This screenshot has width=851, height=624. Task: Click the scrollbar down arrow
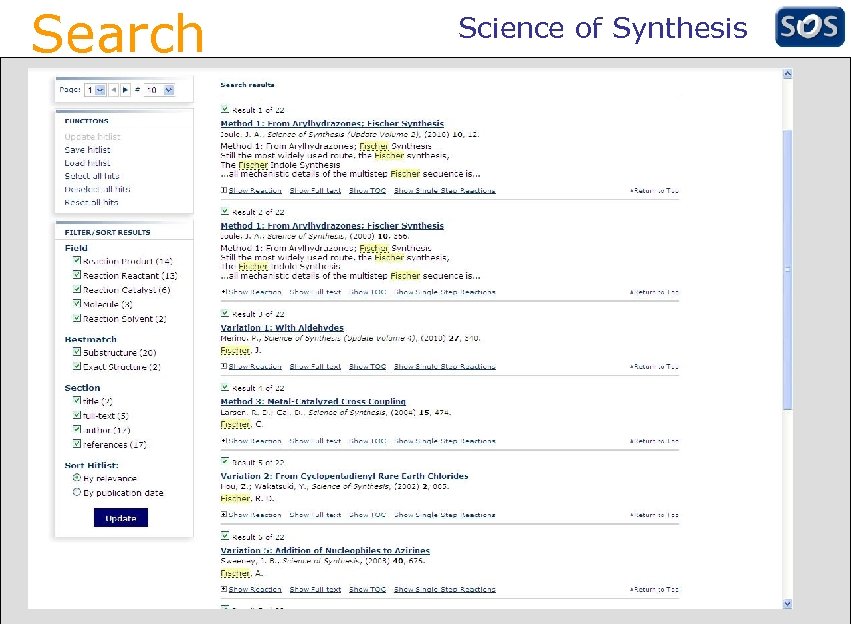pos(788,603)
